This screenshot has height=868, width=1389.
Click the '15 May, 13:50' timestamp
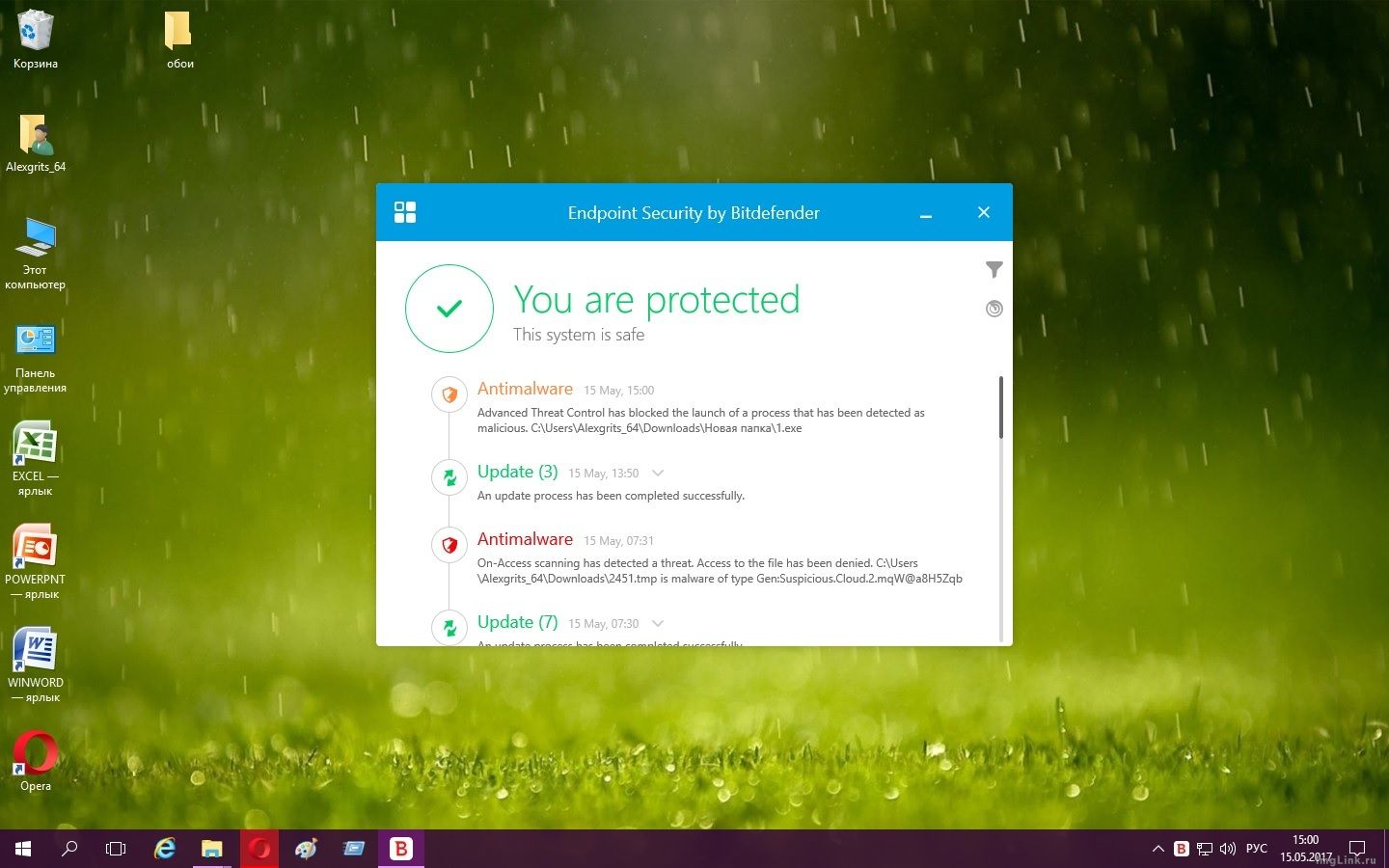604,474
